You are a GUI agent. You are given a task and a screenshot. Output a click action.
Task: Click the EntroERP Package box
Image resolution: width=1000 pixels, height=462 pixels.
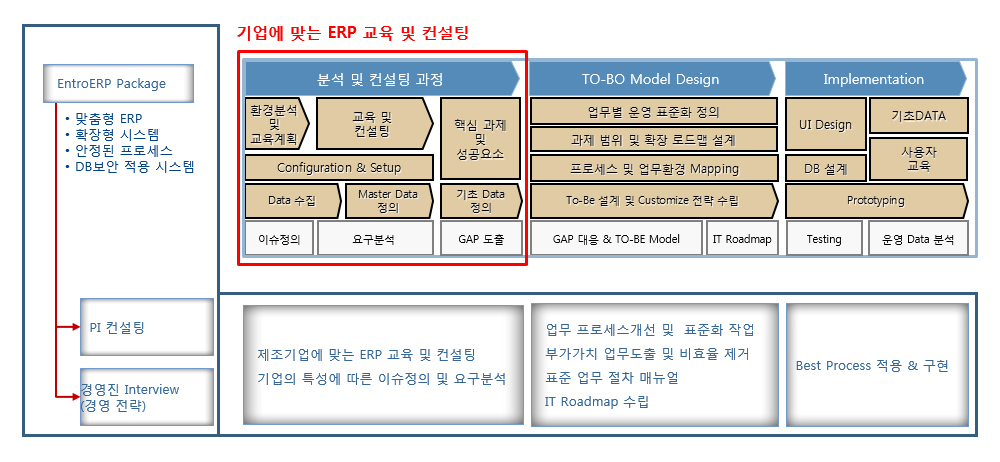click(119, 84)
